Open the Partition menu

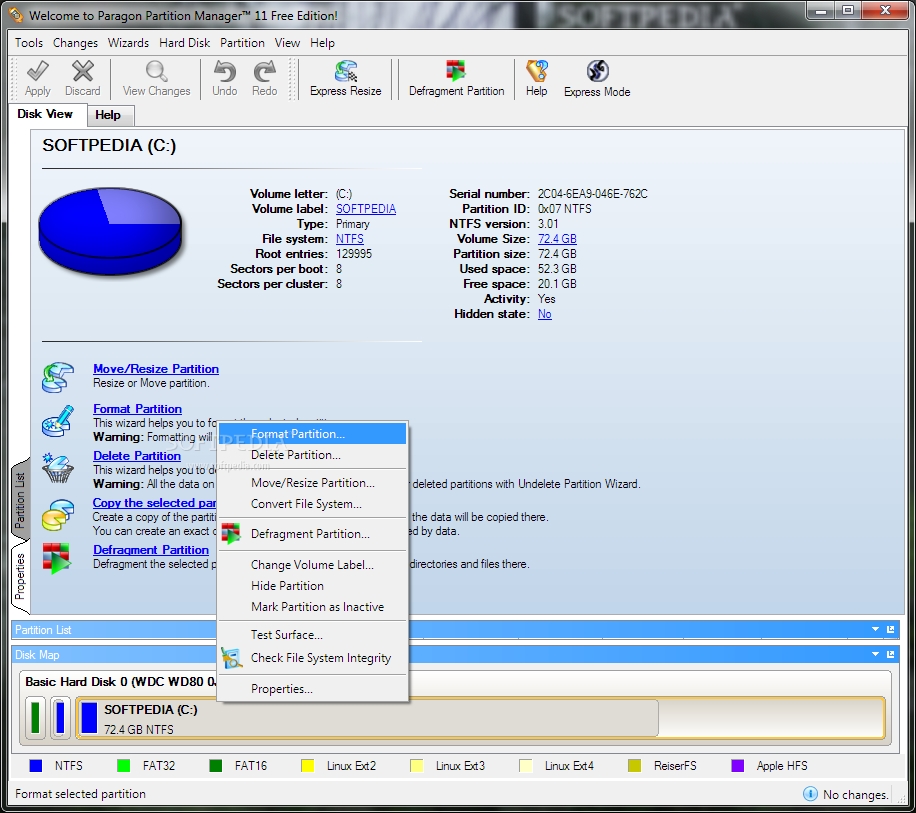coord(242,43)
